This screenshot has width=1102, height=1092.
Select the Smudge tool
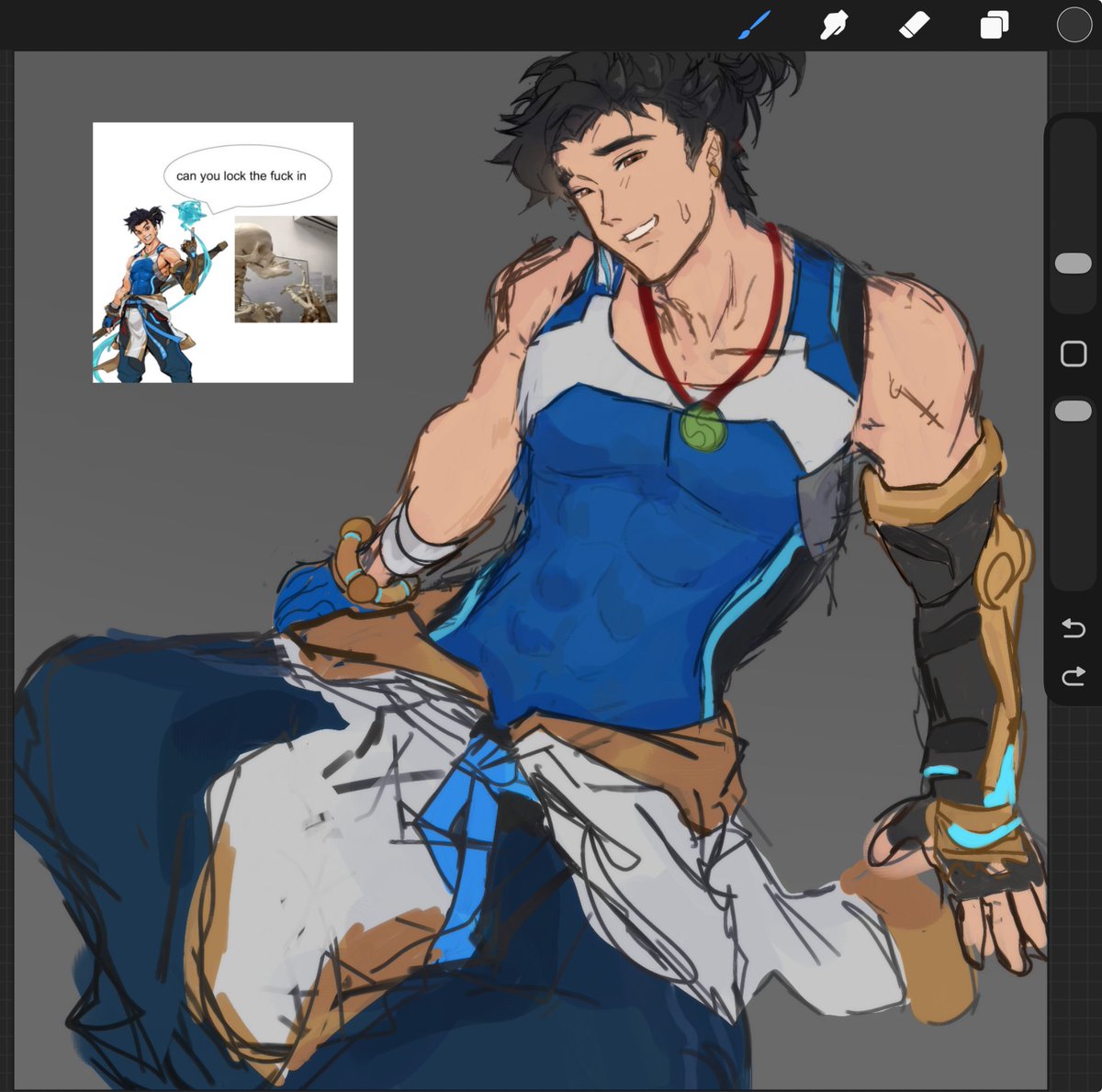coord(833,25)
